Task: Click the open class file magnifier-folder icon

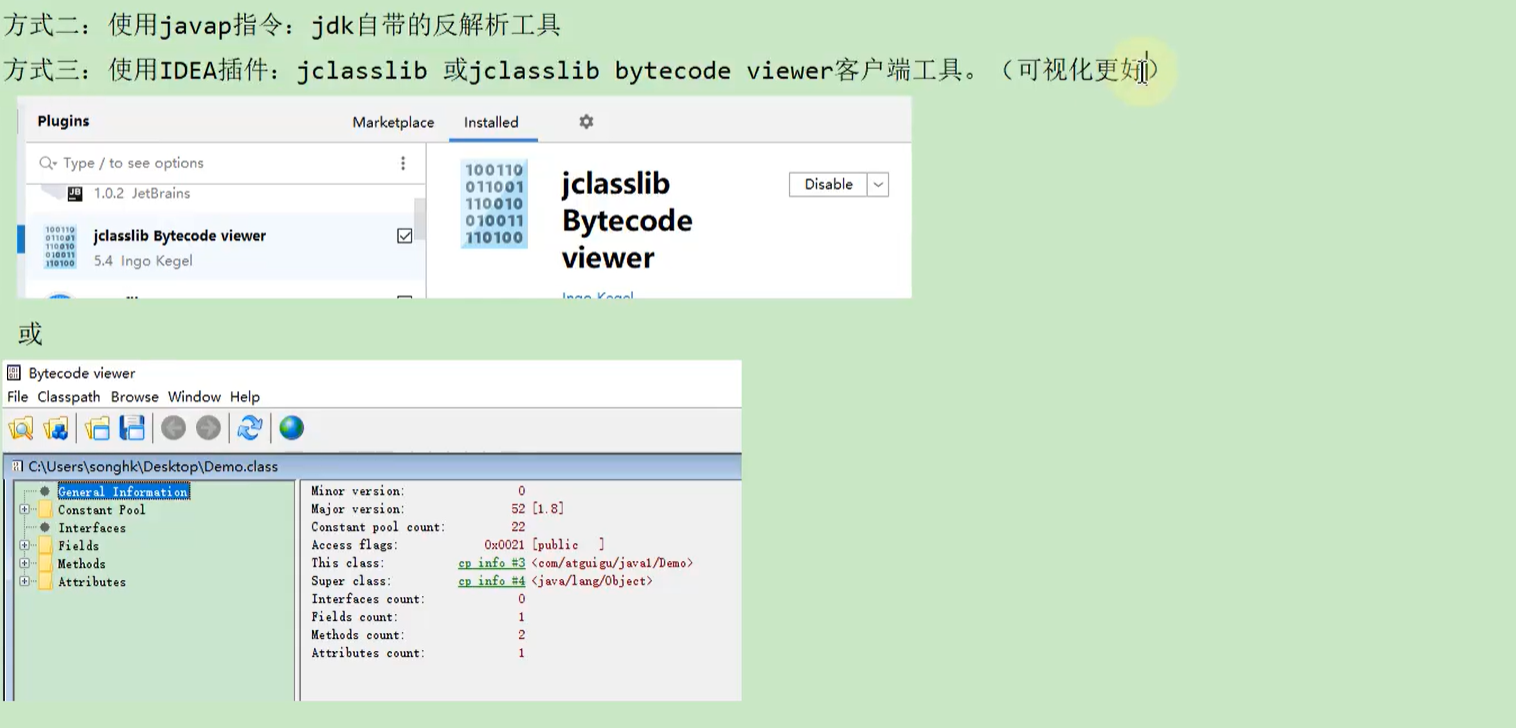Action: 21,429
